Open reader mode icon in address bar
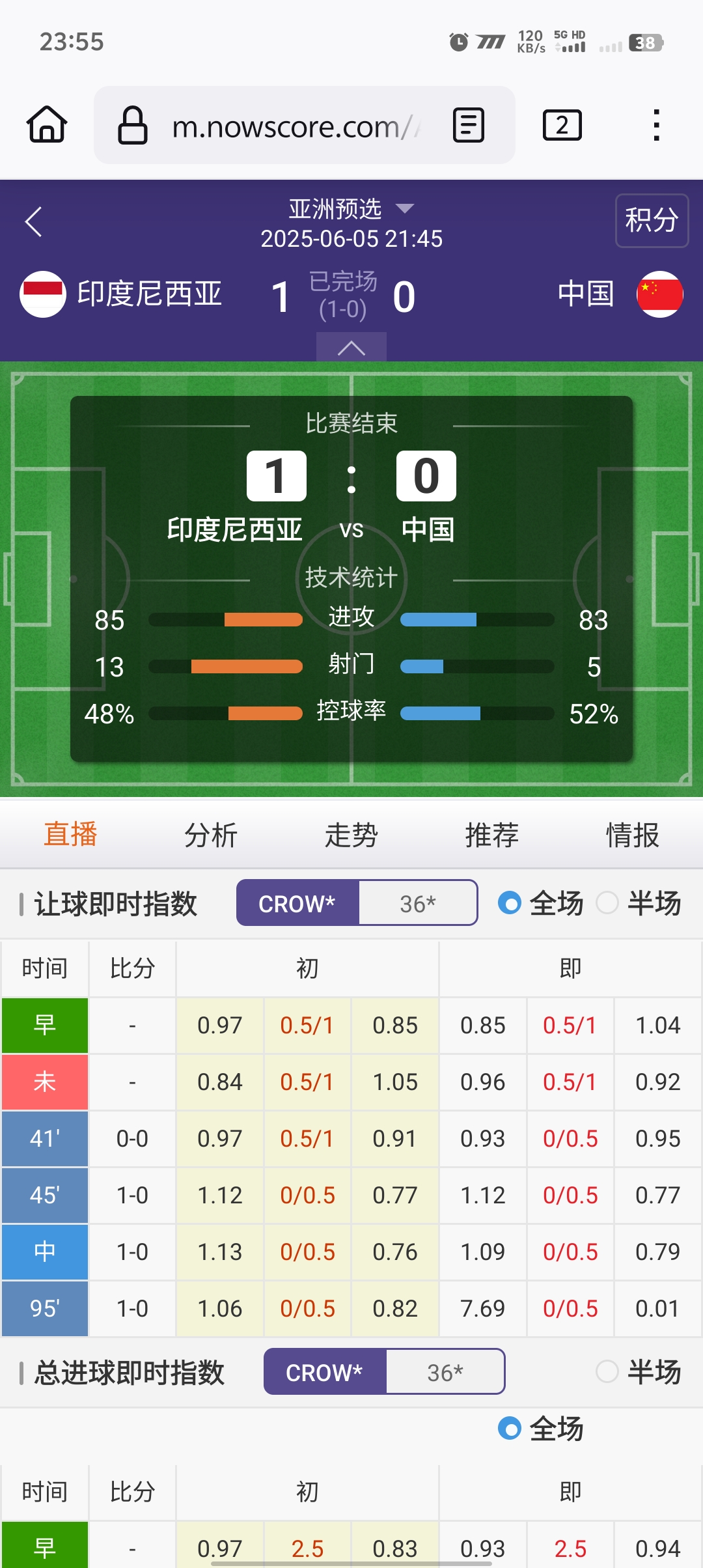 click(x=469, y=125)
